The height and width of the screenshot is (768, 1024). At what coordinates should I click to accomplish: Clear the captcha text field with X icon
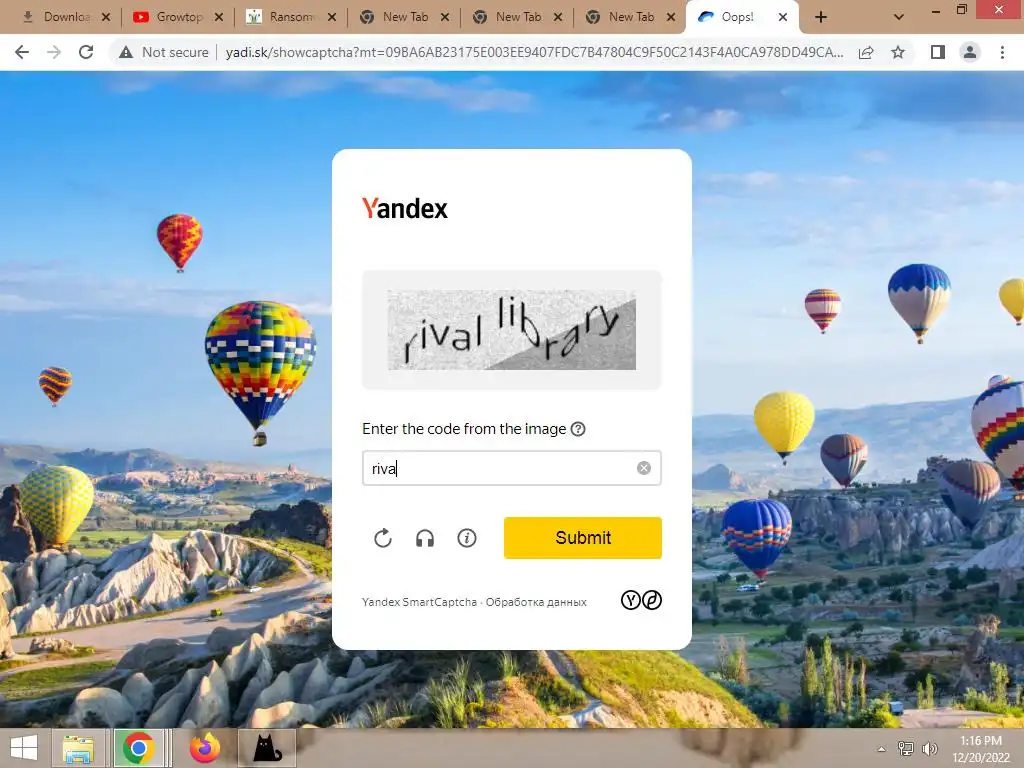click(x=644, y=468)
